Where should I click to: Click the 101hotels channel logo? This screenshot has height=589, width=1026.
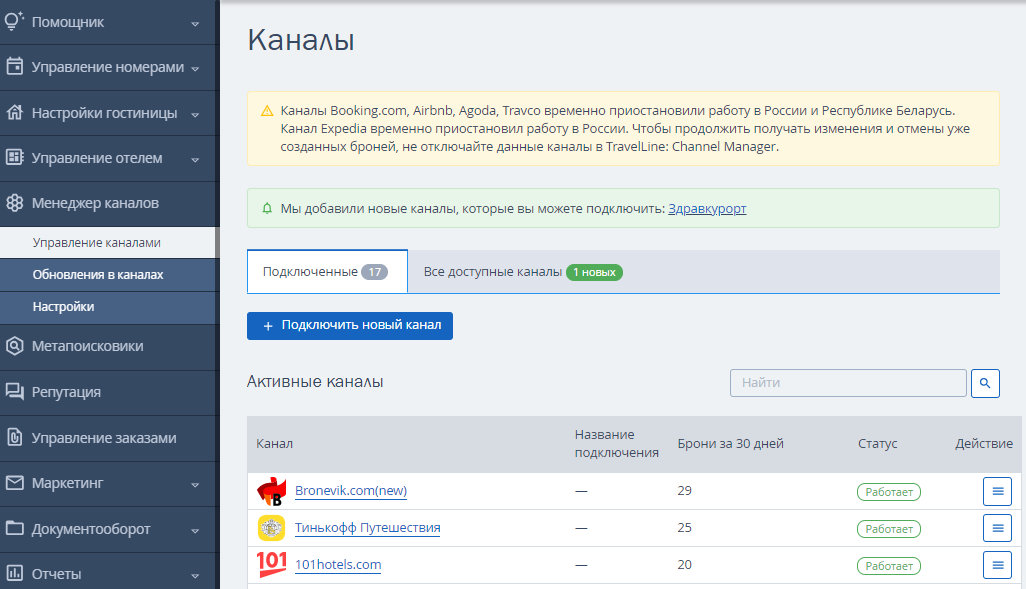point(271,564)
